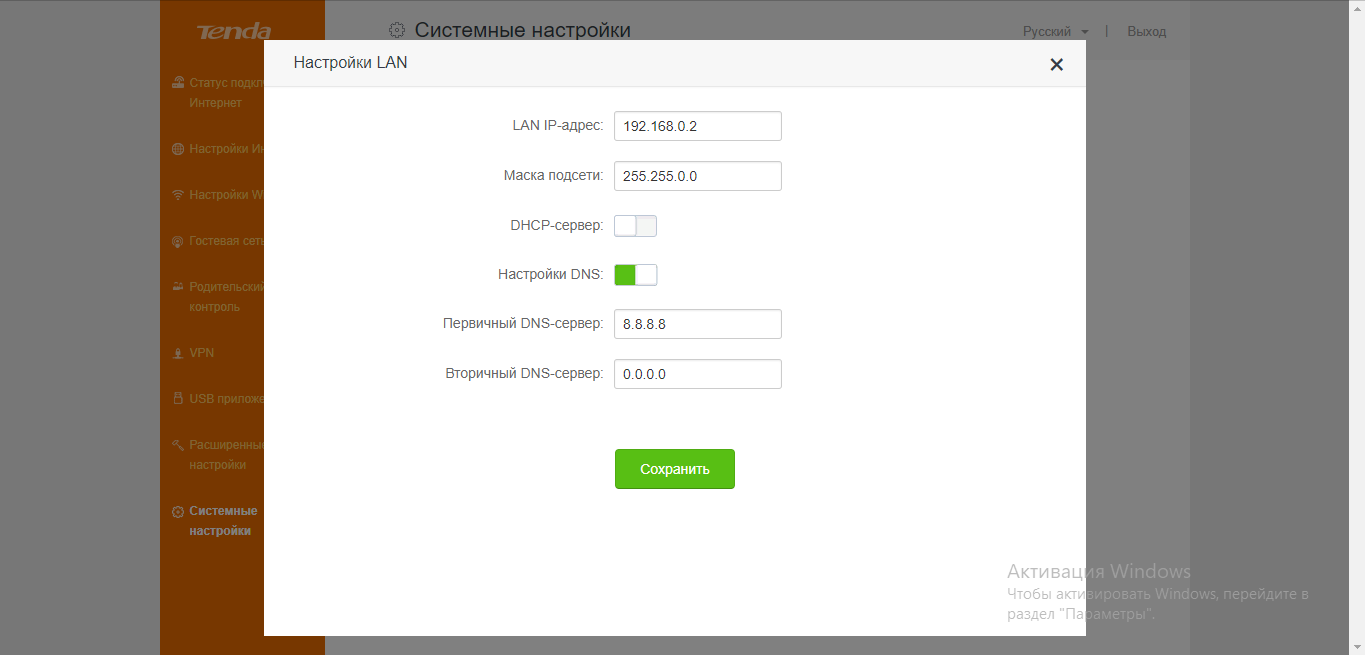Click the Настройки Интернет globe icon
The image size is (1365, 655).
(x=178, y=149)
